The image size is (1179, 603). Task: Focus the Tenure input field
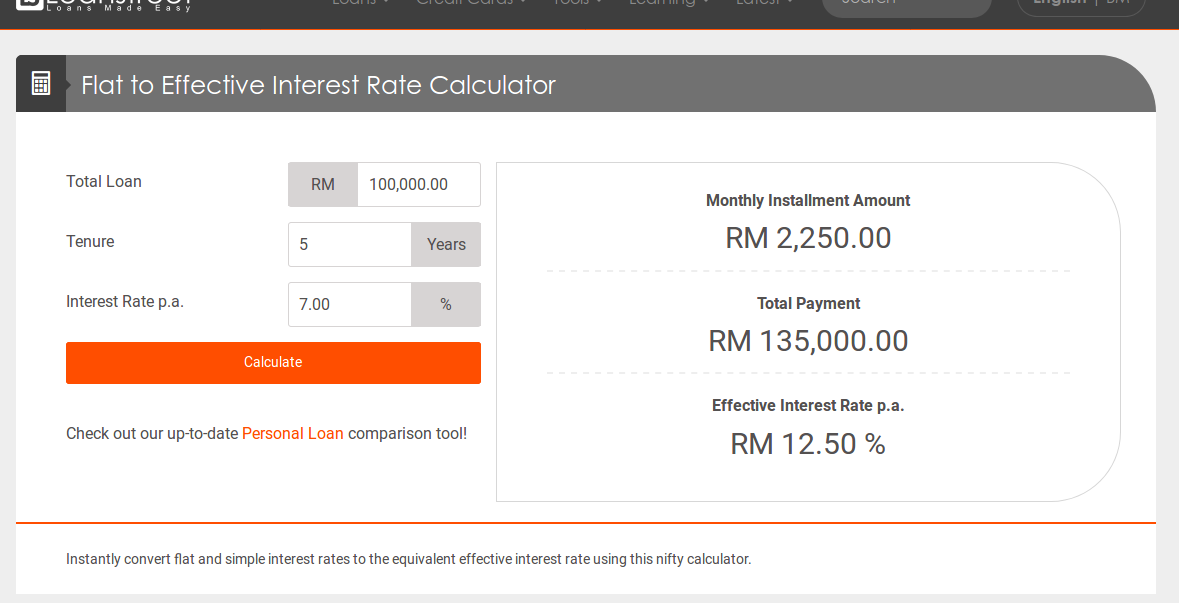tap(349, 245)
